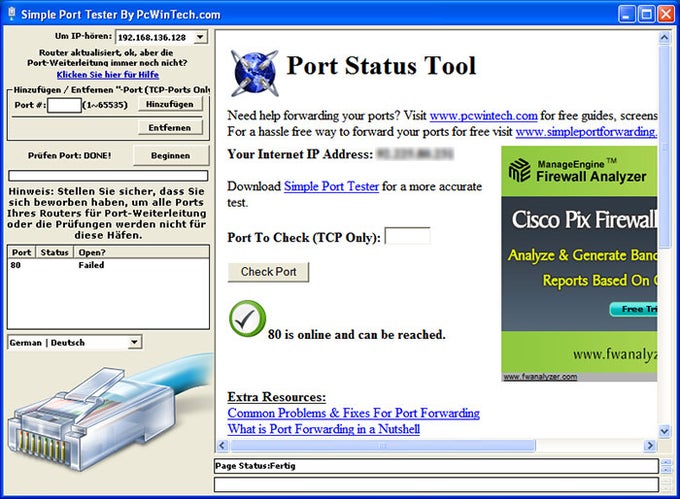Click the Check Port button
This screenshot has height=499, width=680.
pyautogui.click(x=268, y=272)
